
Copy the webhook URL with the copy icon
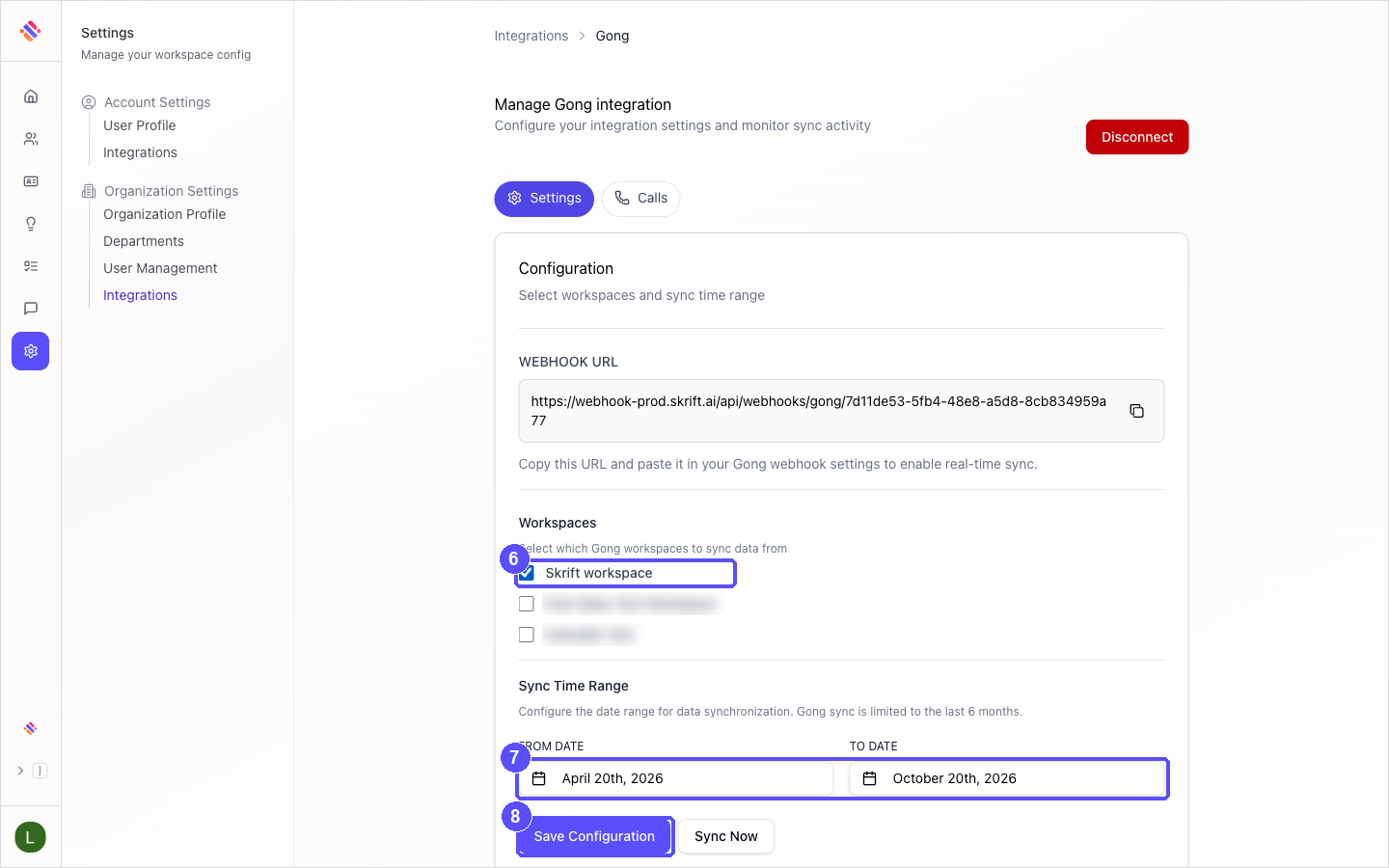click(x=1136, y=411)
